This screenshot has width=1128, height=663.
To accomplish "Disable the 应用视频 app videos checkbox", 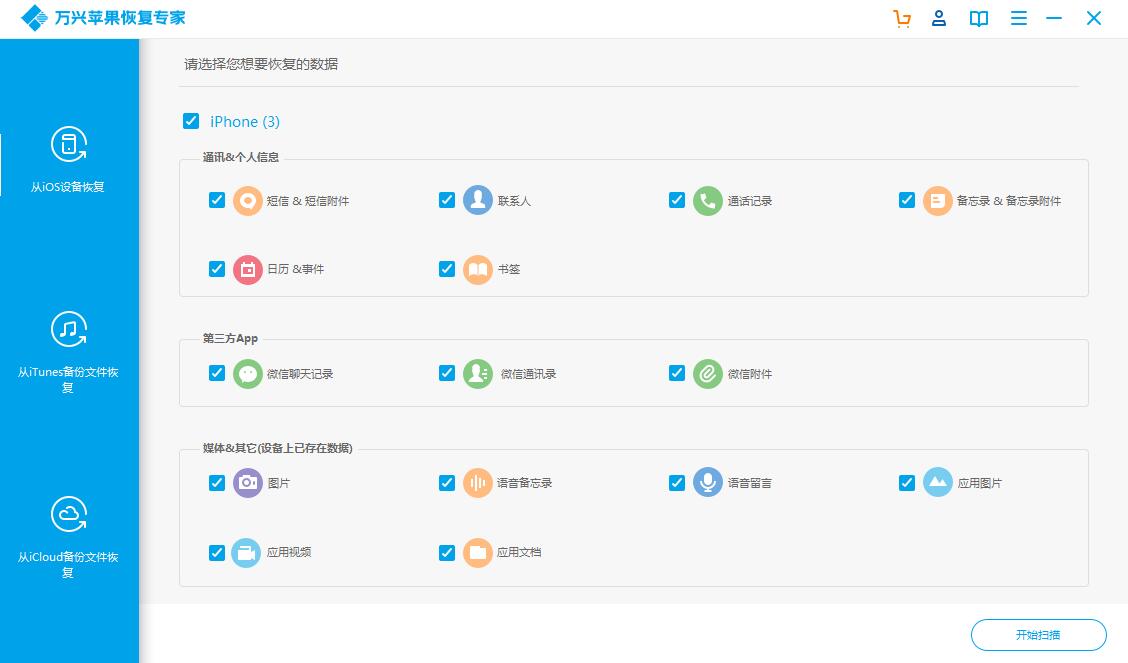I will (217, 552).
